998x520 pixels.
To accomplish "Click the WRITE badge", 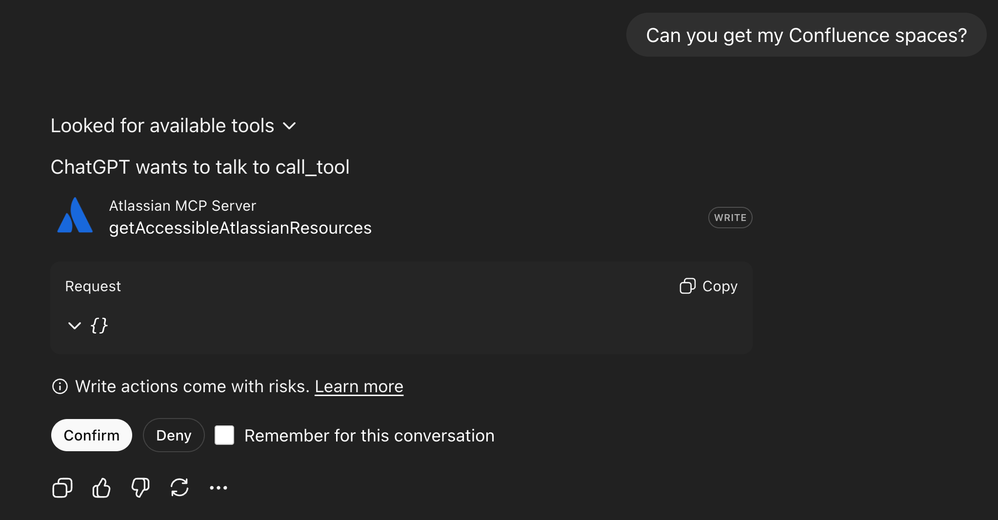I will 730,217.
